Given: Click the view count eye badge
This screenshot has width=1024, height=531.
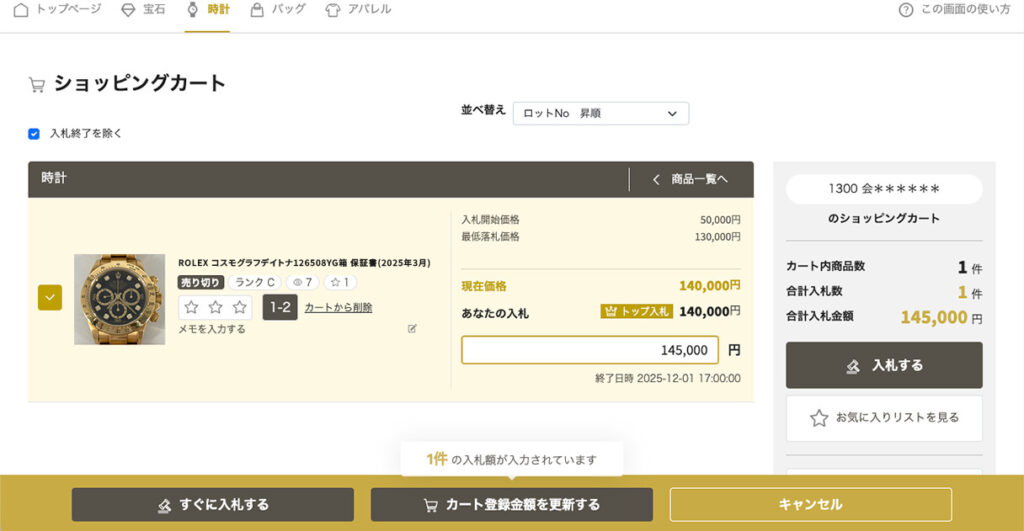Looking at the screenshot, I should click(x=302, y=283).
